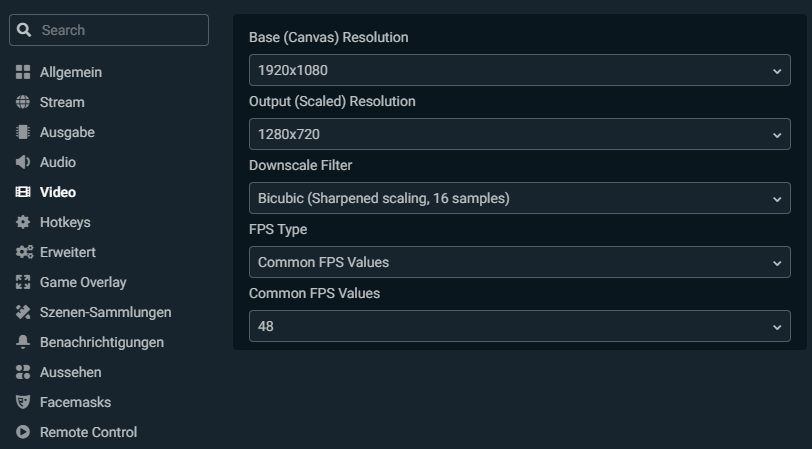This screenshot has width=812, height=449.
Task: Click the expand-frame icon beside Game Overlay
Action: 23,282
